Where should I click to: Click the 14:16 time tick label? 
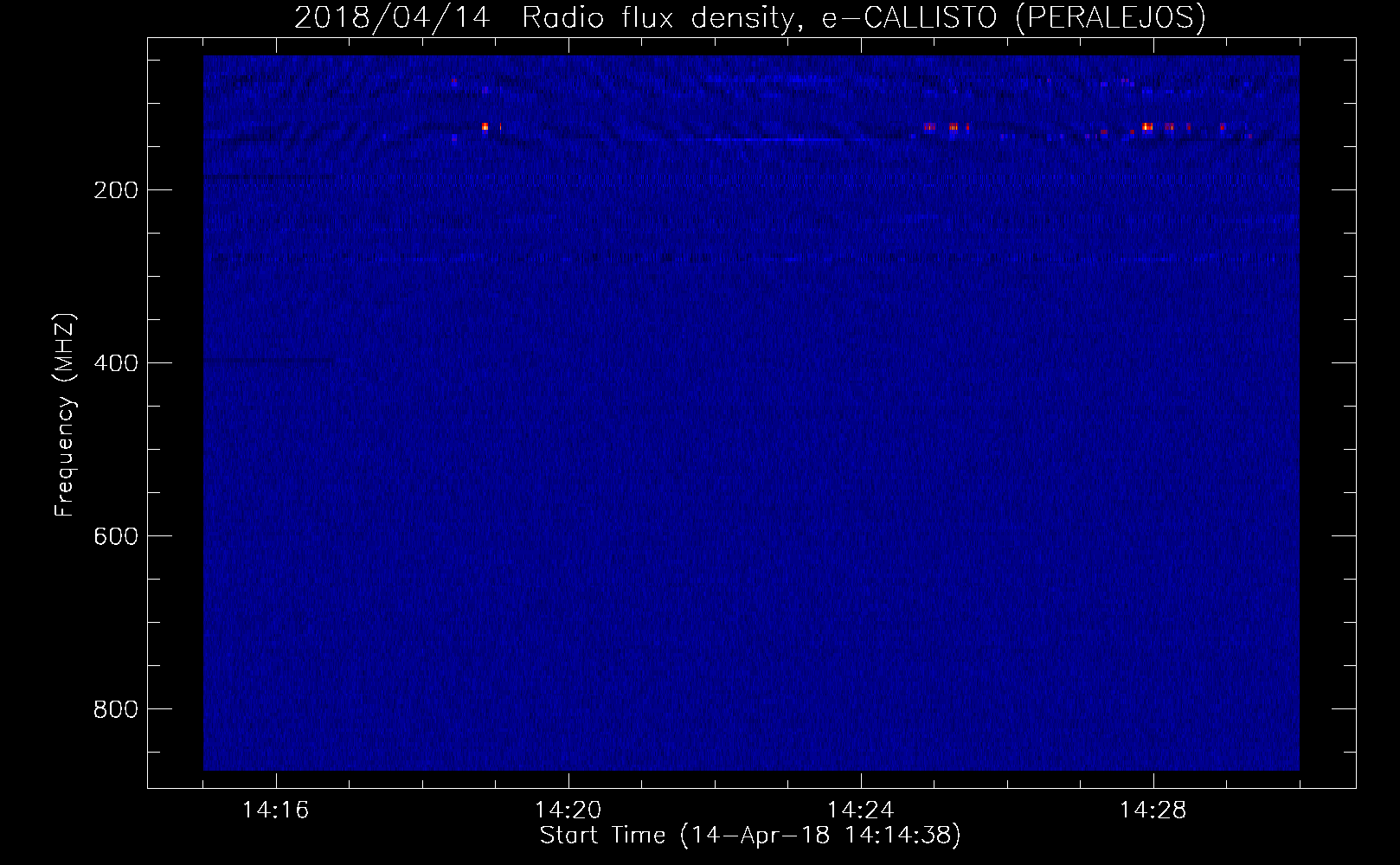point(276,811)
